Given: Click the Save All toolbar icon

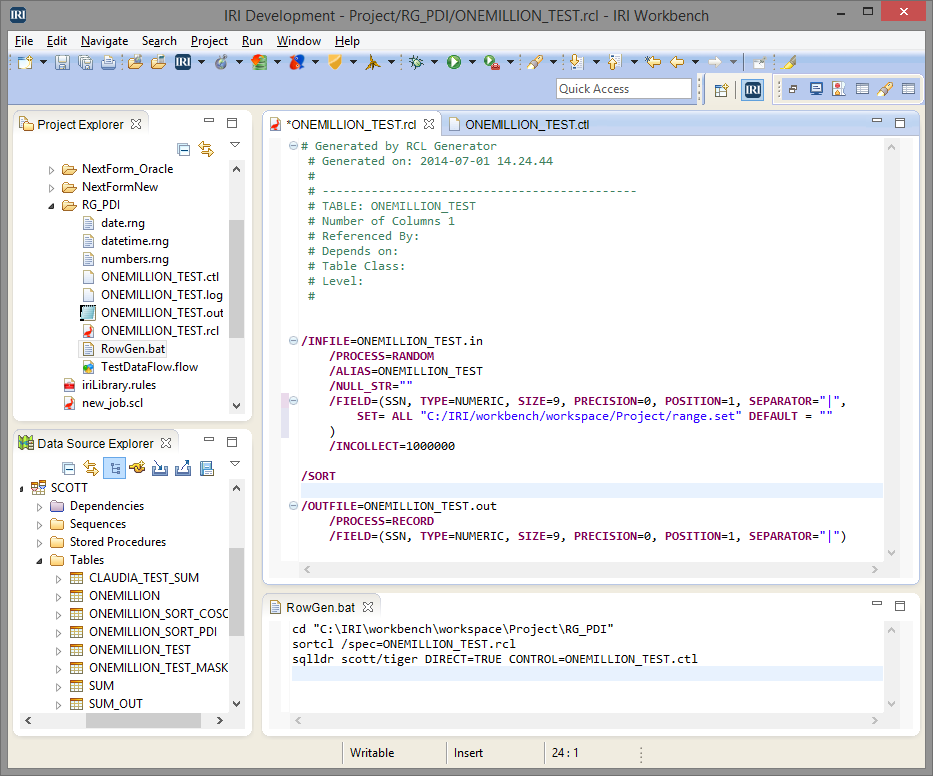Looking at the screenshot, I should point(86,62).
